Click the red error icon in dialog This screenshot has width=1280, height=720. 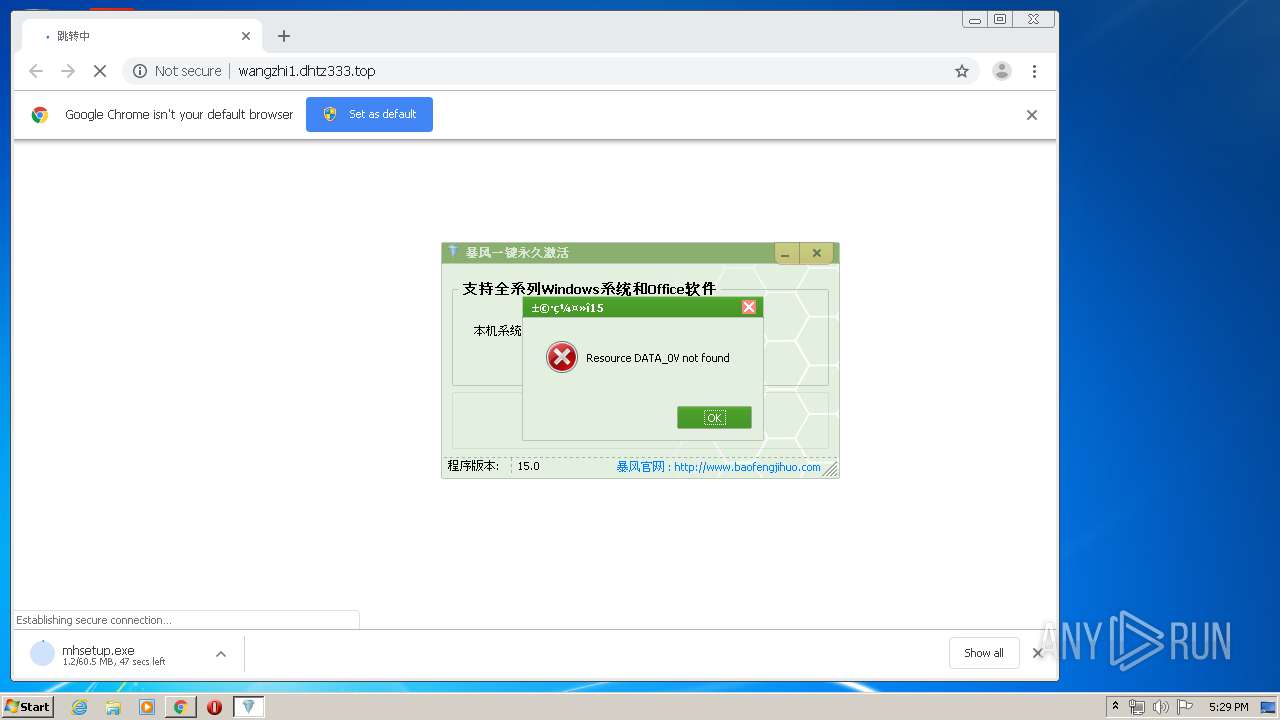562,357
